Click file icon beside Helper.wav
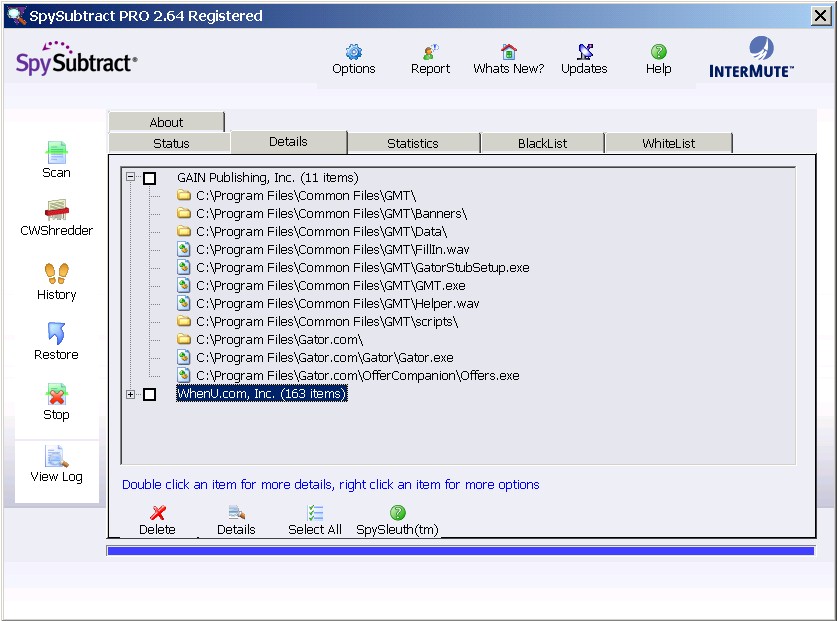 tap(184, 304)
